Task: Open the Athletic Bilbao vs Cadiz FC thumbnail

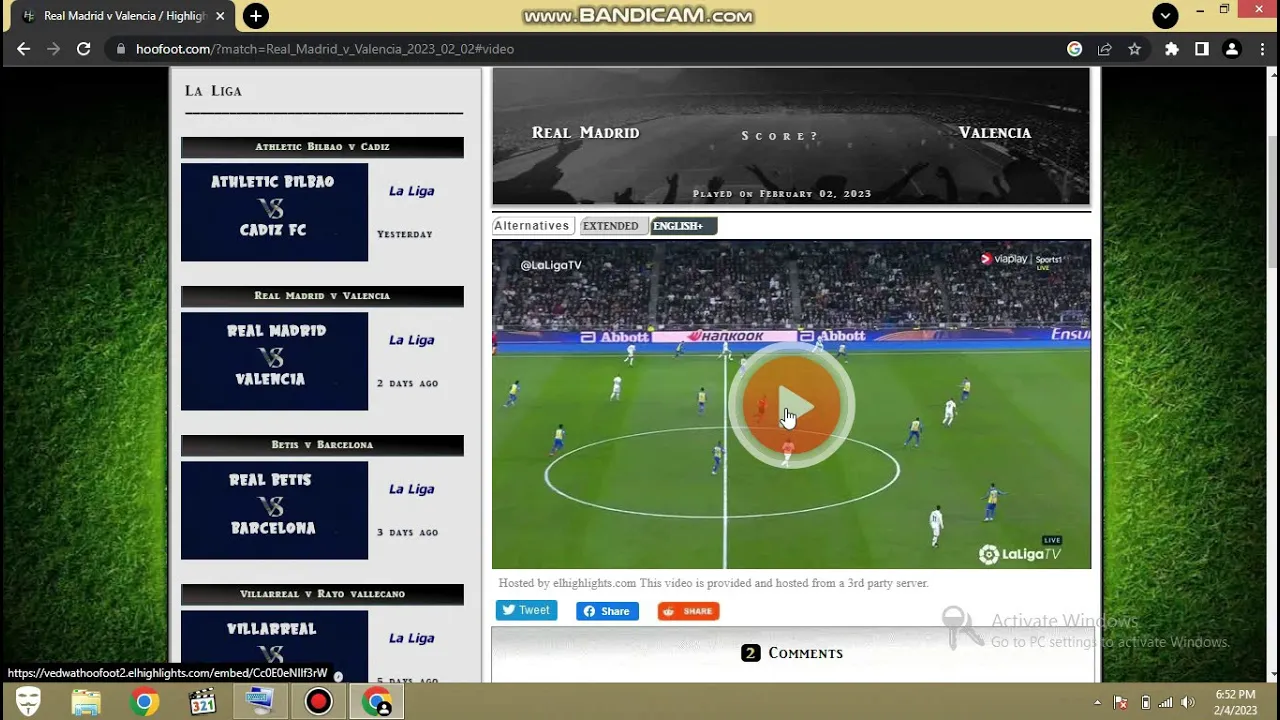Action: coord(274,212)
